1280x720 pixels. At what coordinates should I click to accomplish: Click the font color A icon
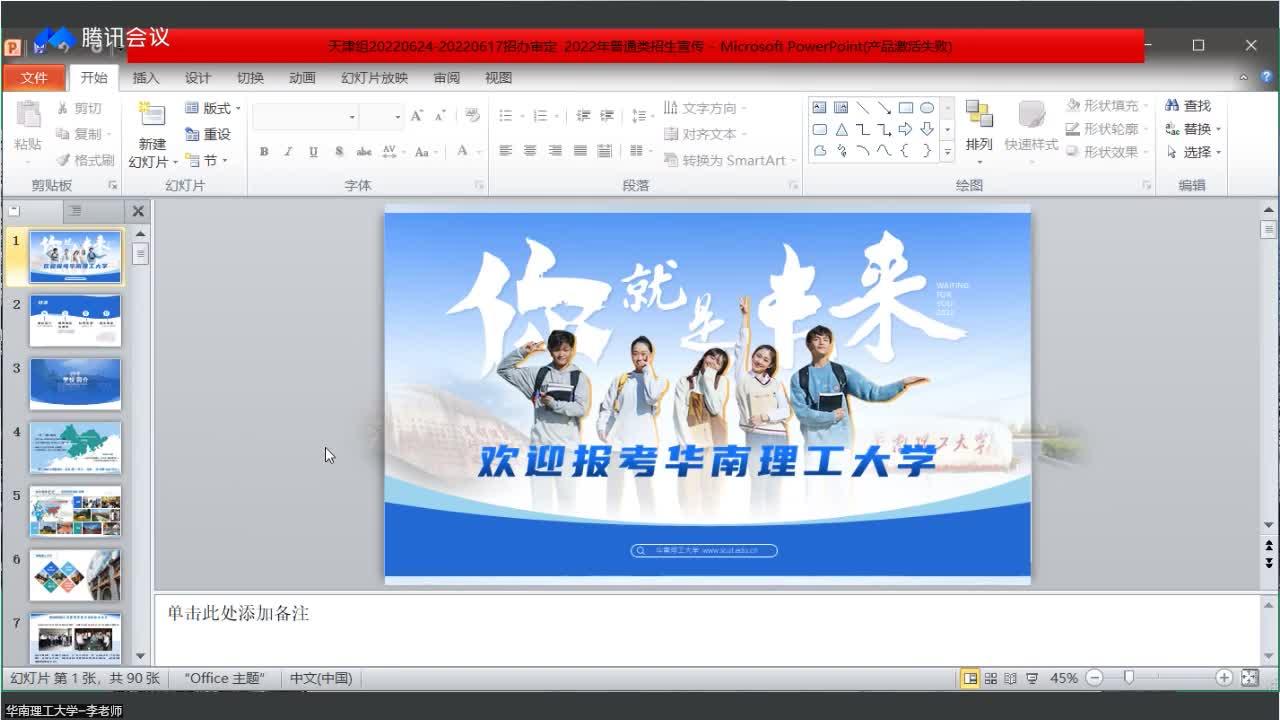462,151
